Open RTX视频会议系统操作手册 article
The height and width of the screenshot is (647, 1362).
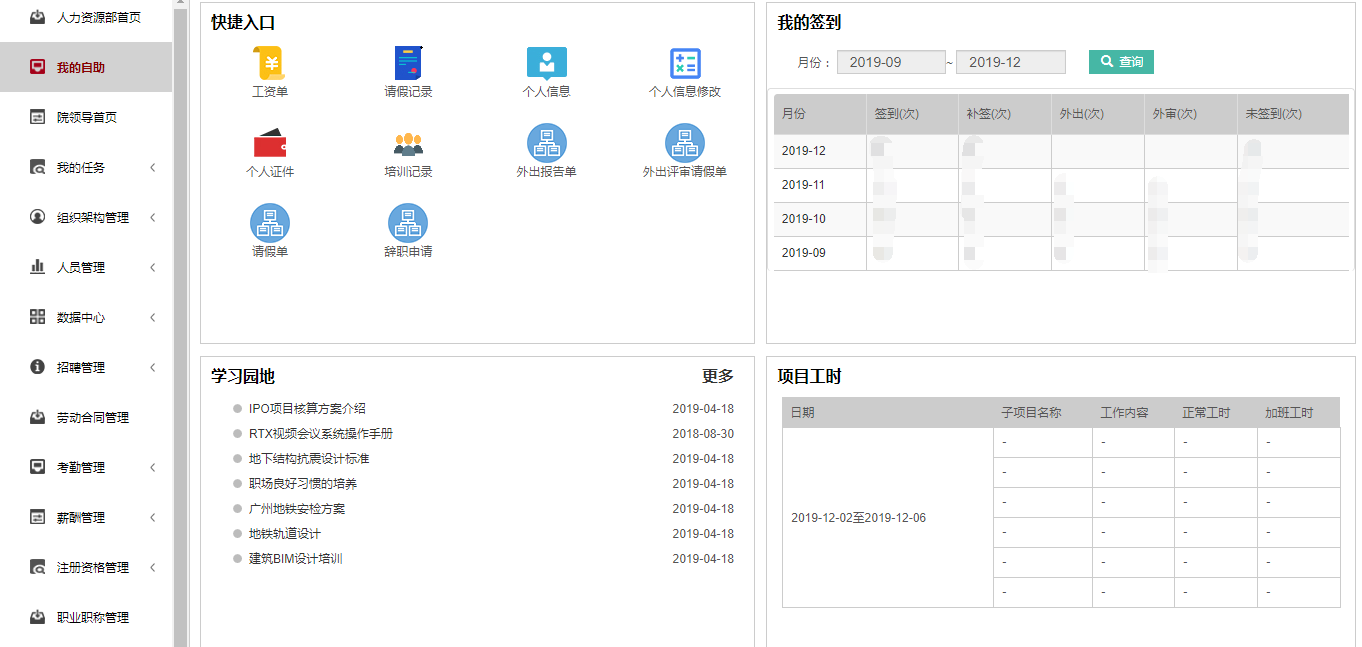coord(321,433)
